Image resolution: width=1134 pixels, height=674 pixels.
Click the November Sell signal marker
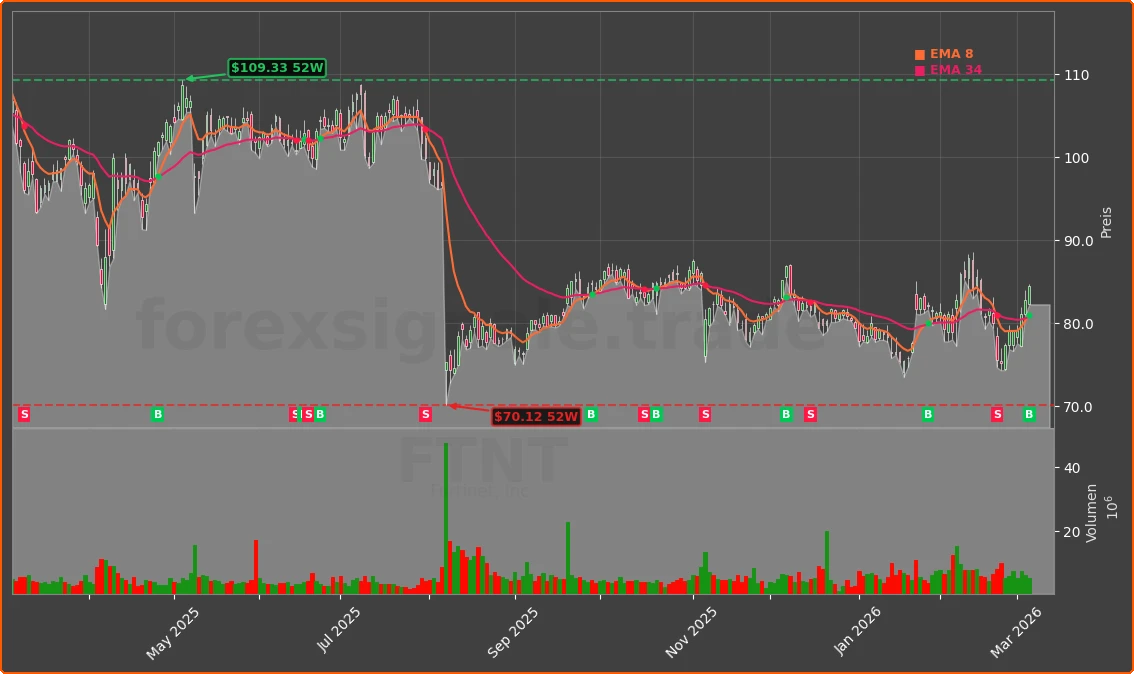(705, 414)
